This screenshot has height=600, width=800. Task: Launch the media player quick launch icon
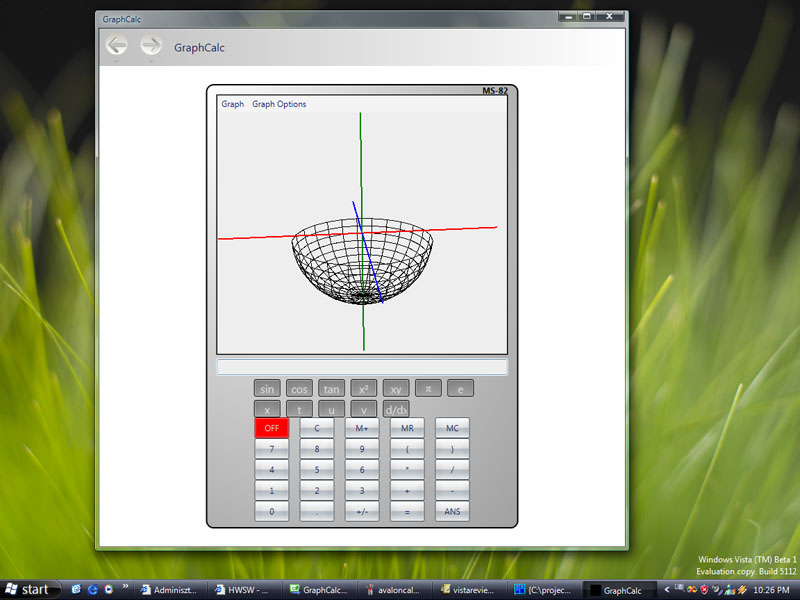[x=109, y=590]
